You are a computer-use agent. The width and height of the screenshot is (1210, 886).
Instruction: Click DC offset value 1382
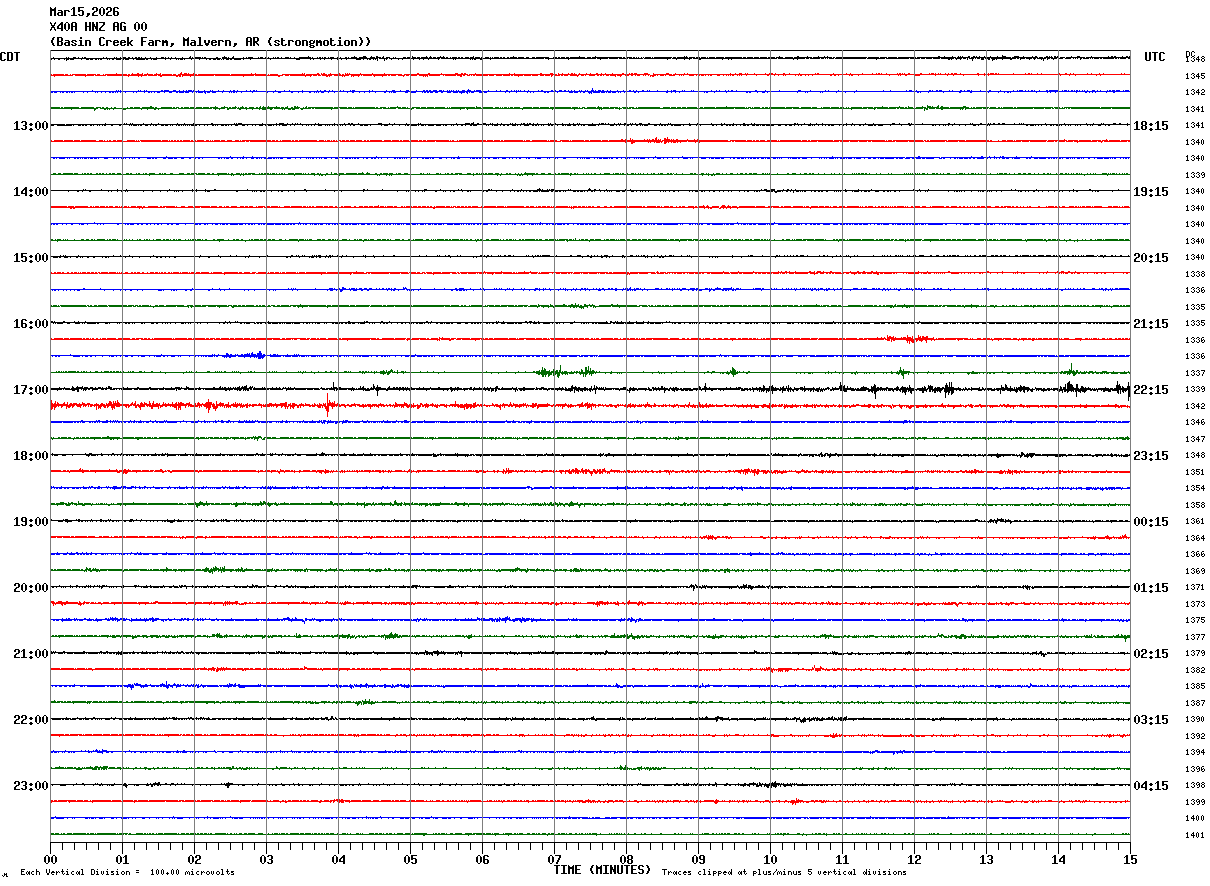pos(1195,670)
